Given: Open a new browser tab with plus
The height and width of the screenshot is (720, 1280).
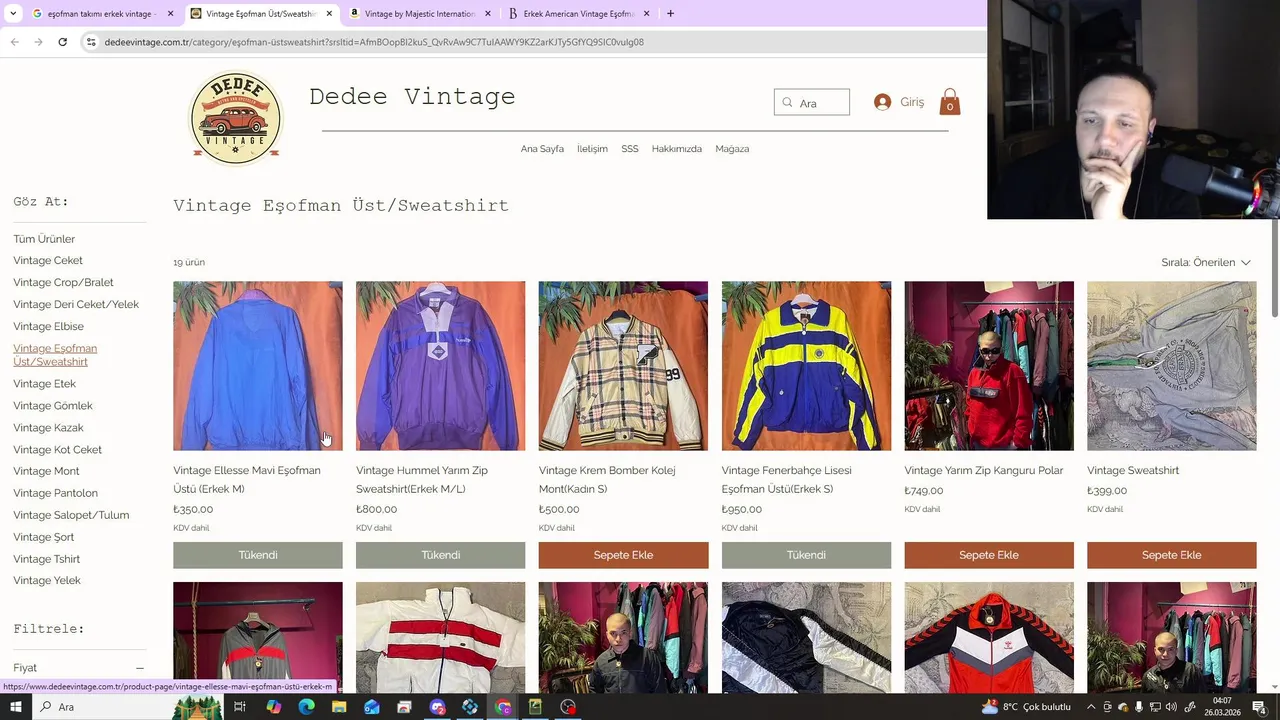Looking at the screenshot, I should coord(670,14).
